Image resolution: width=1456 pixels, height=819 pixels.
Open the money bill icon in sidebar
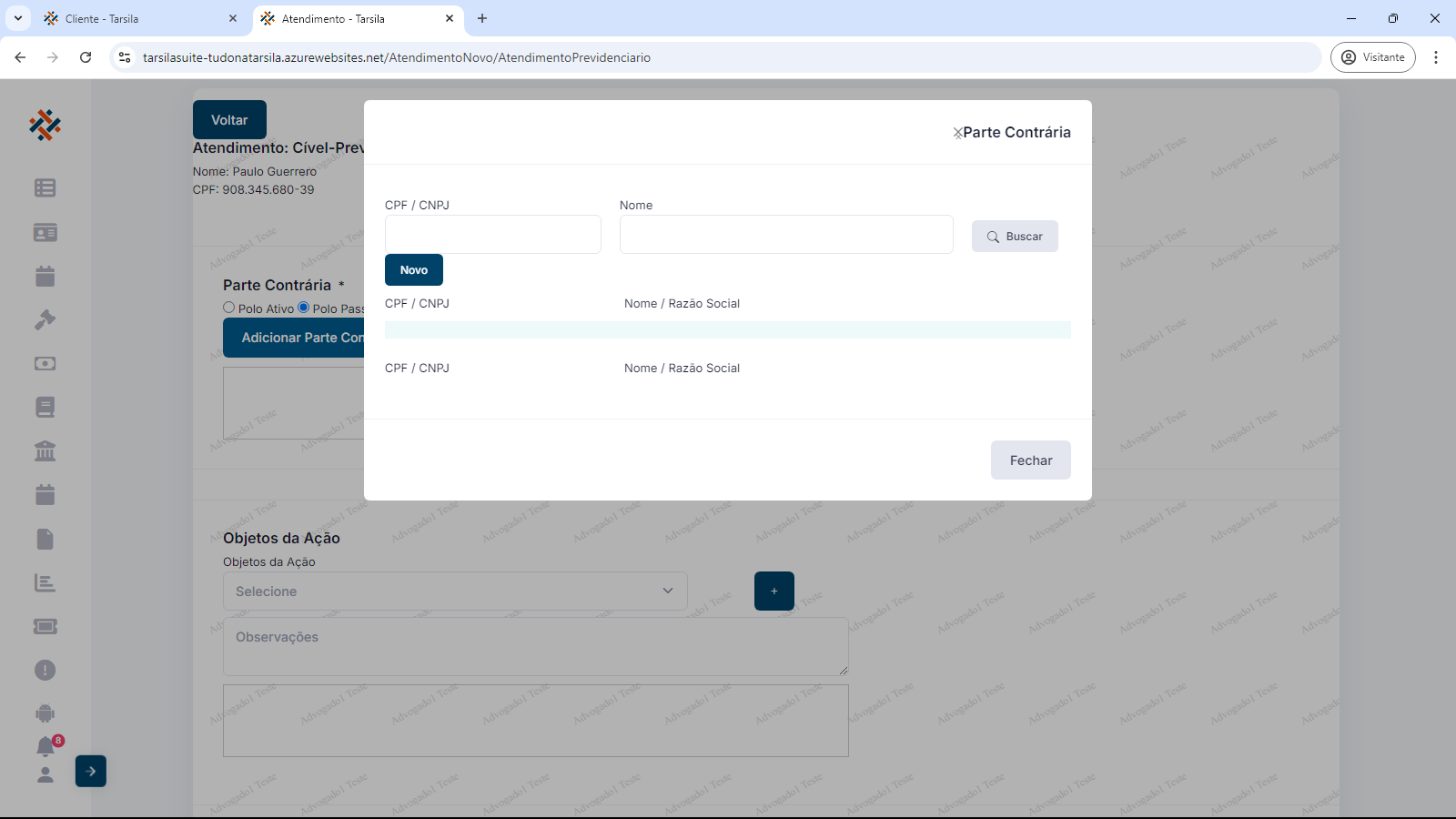(x=45, y=363)
